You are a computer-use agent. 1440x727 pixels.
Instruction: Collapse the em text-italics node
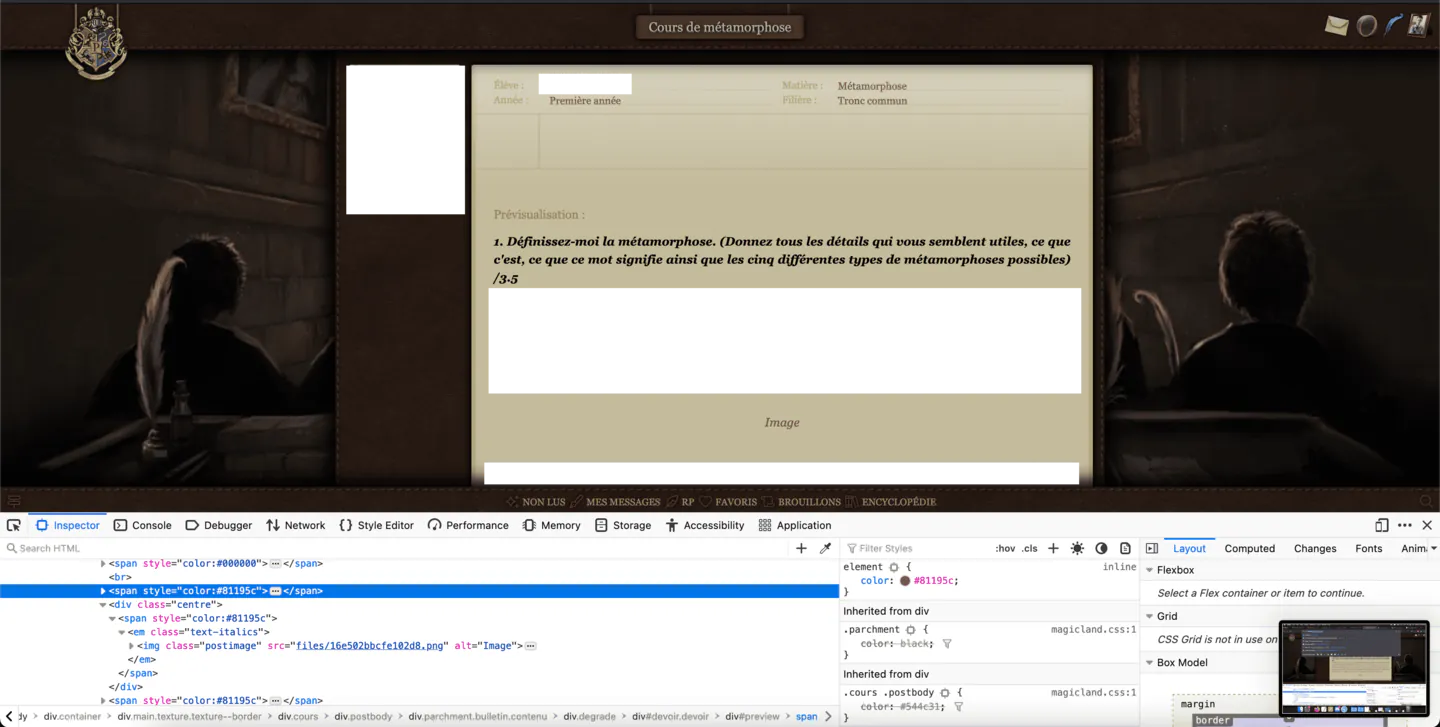point(122,632)
